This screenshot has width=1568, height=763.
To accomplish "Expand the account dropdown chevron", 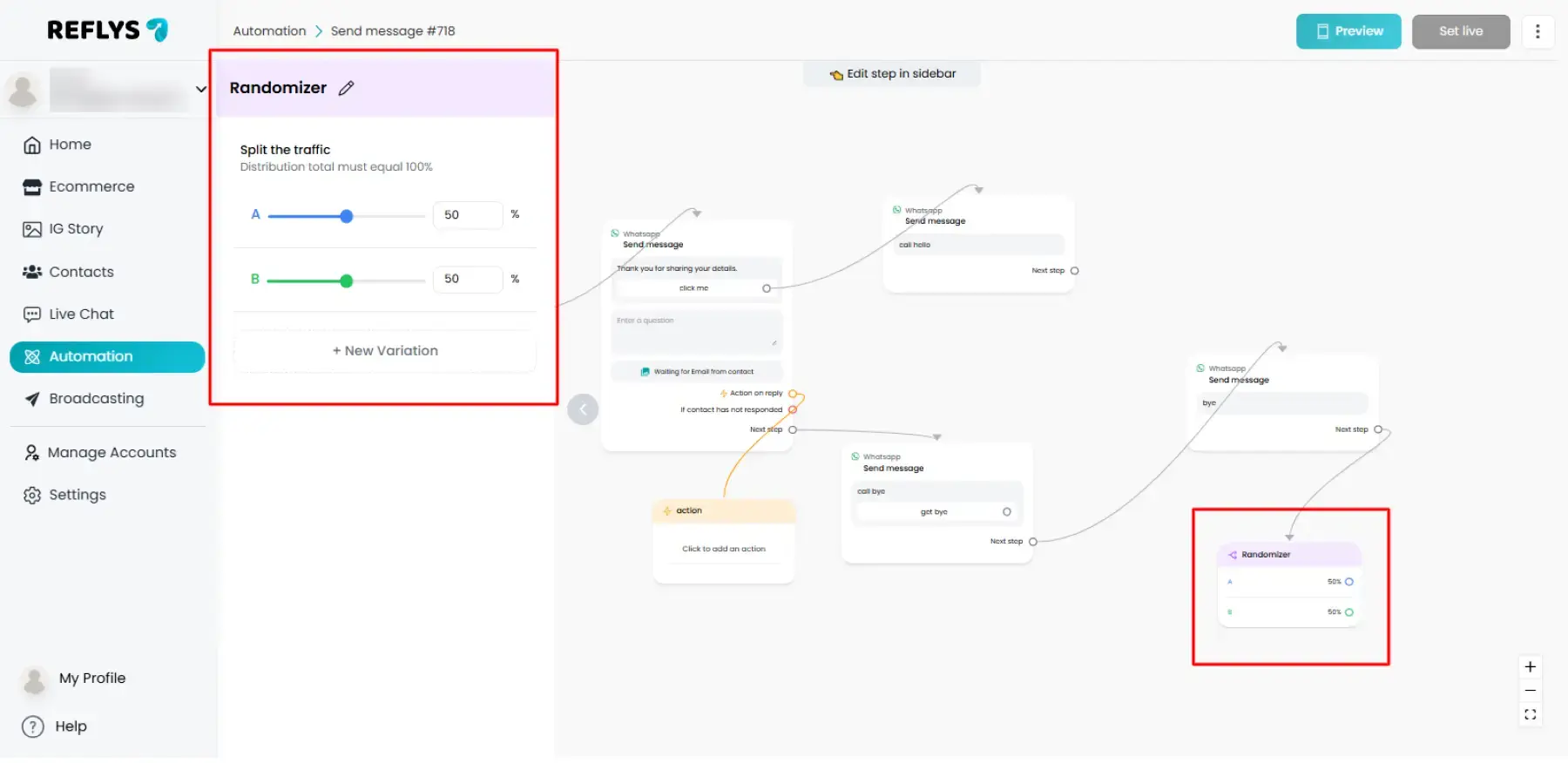I will click(x=201, y=89).
